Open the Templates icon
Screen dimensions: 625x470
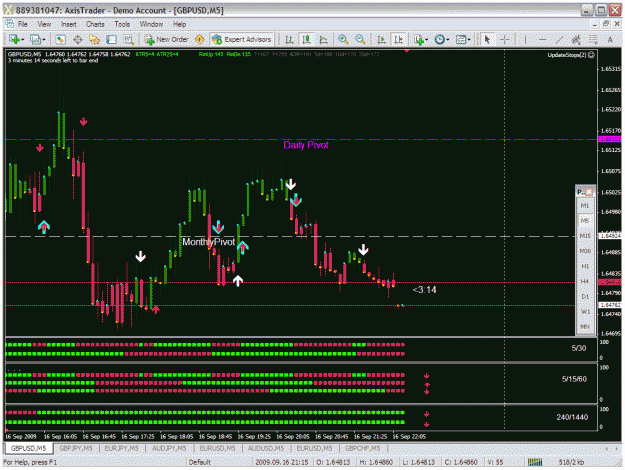[x=461, y=39]
